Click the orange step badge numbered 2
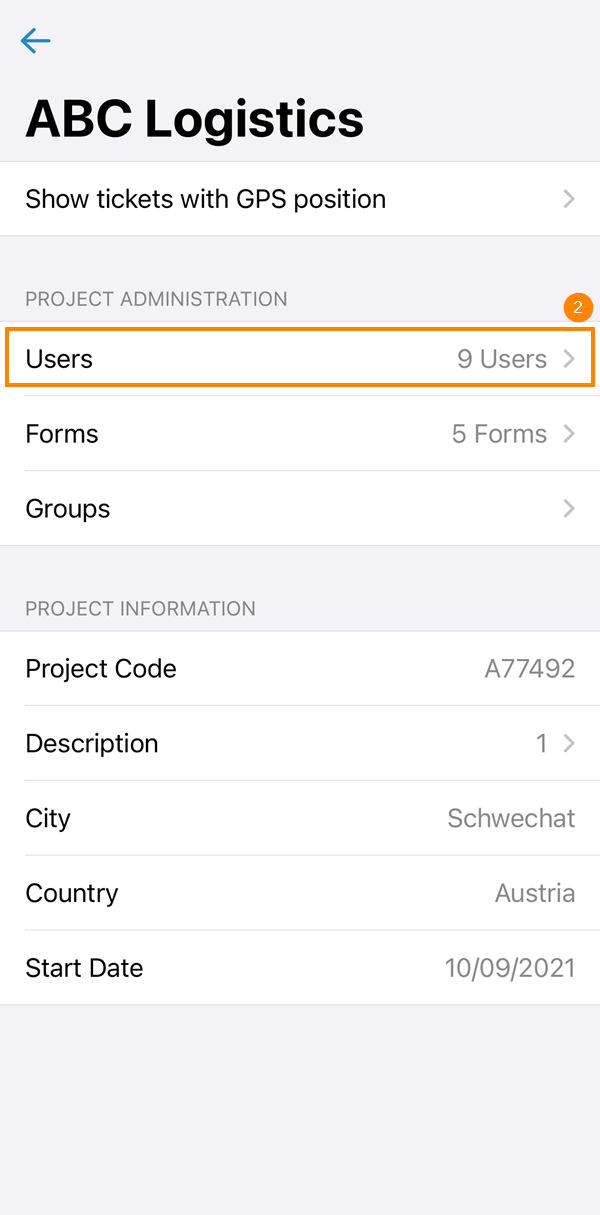This screenshot has width=600, height=1215. (578, 308)
